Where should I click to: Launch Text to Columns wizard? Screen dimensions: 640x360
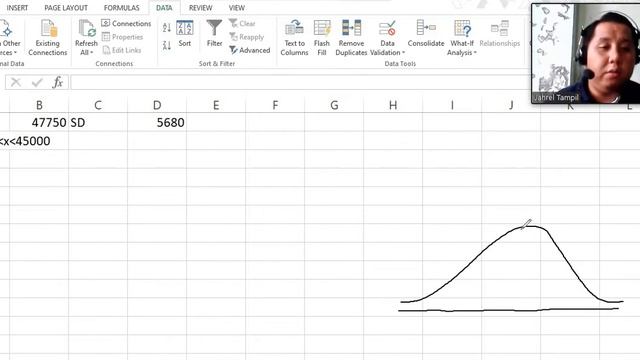294,38
